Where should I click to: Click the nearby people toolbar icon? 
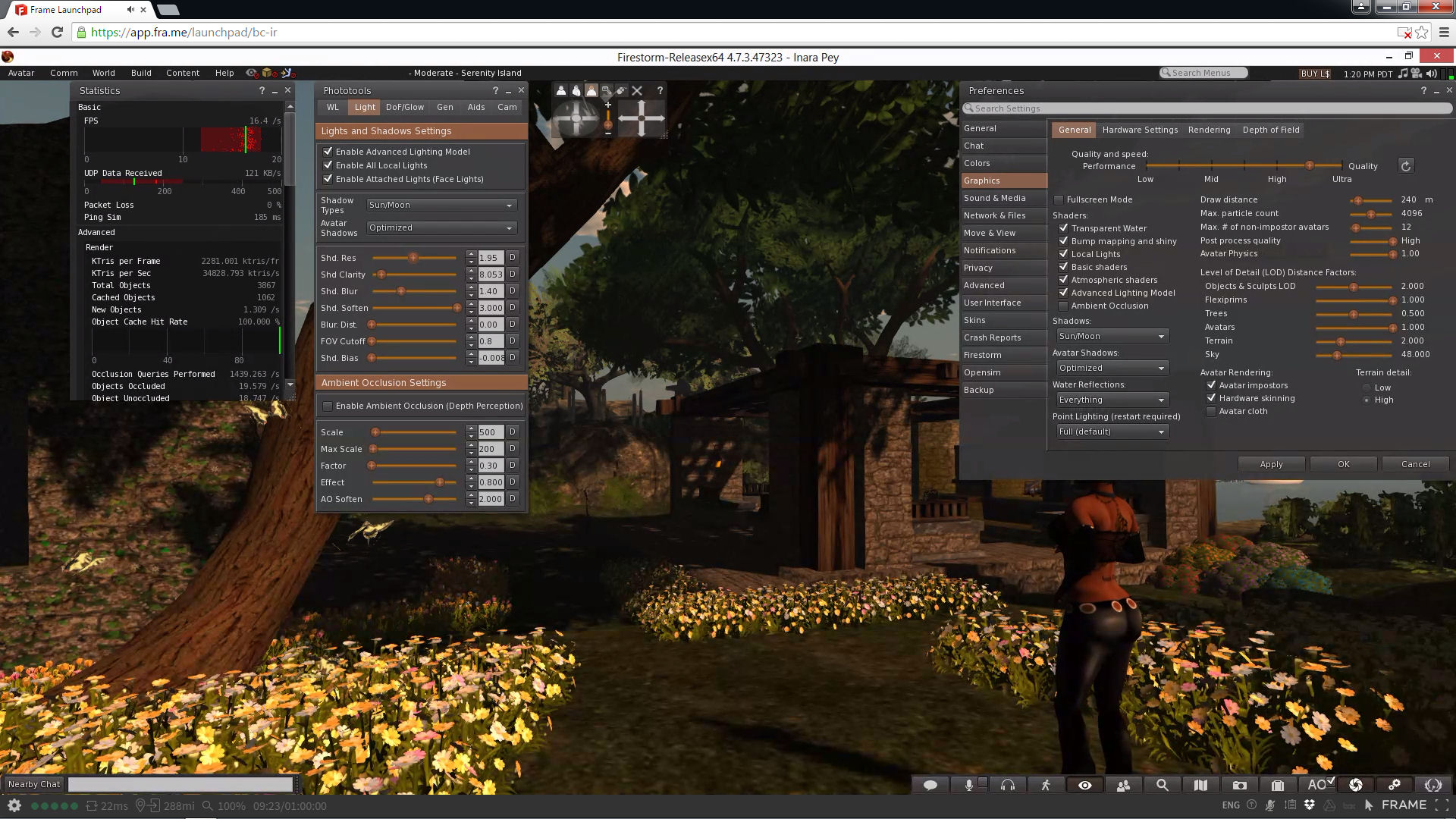point(1123,785)
